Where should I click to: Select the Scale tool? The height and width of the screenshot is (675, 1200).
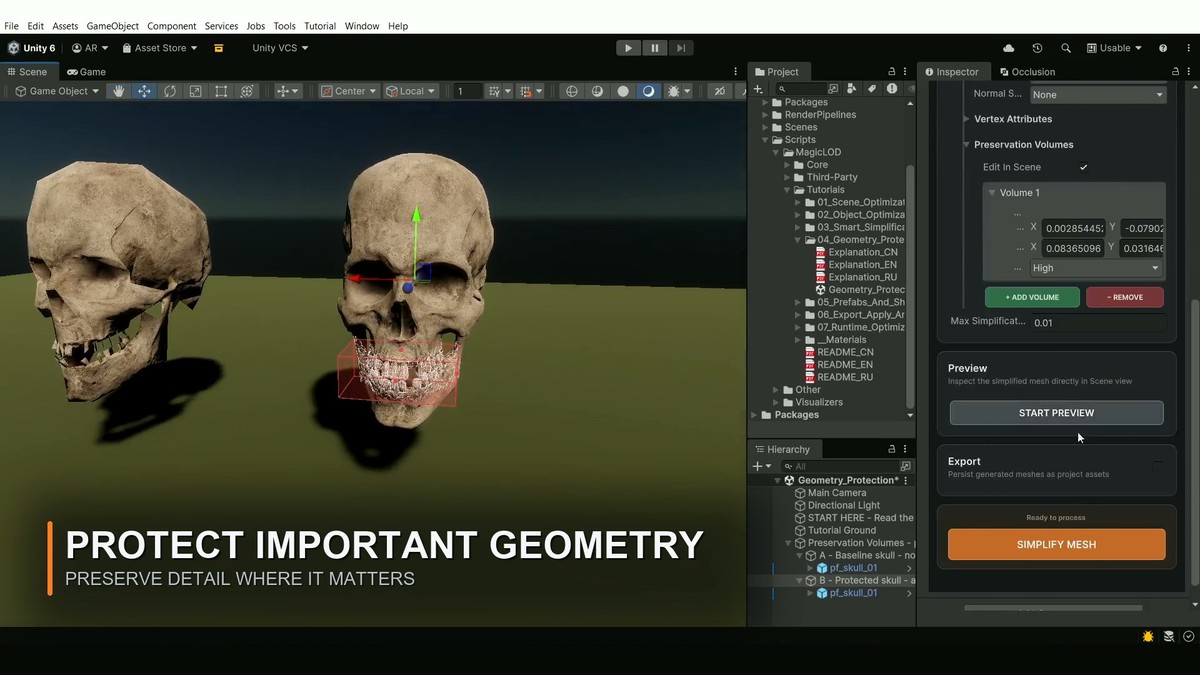195,91
